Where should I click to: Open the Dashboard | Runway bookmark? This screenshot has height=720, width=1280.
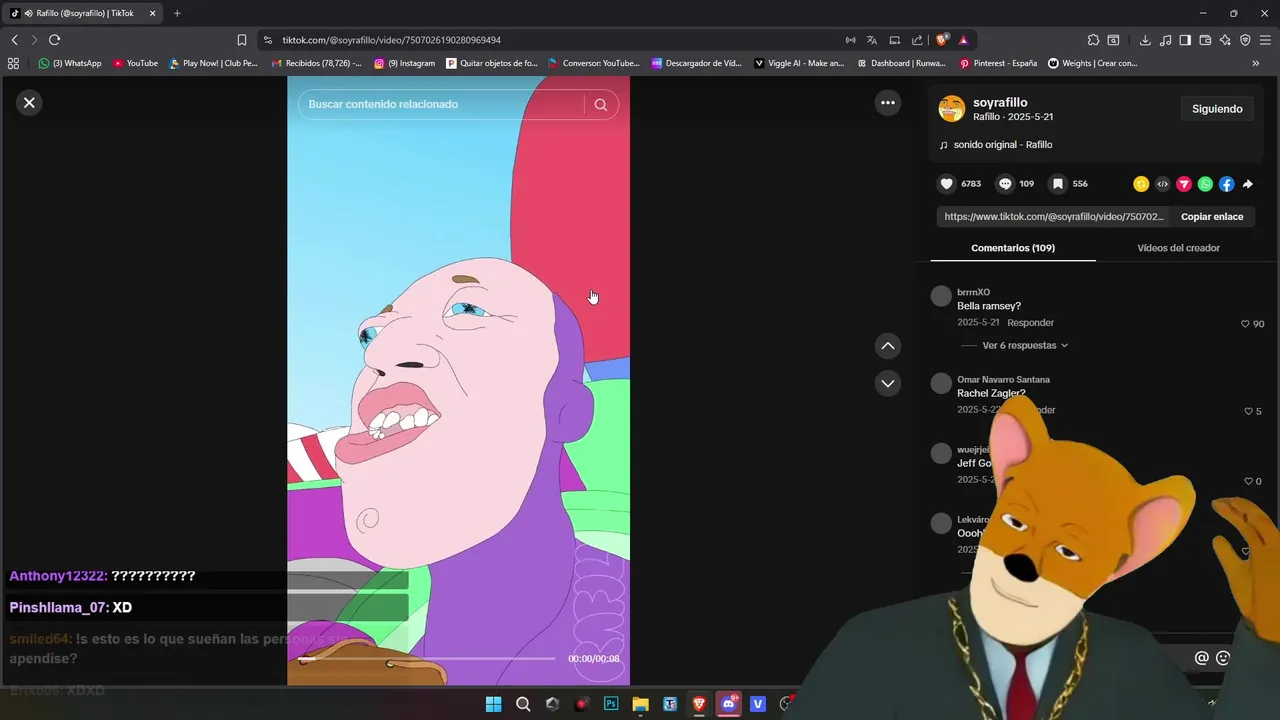click(x=901, y=63)
